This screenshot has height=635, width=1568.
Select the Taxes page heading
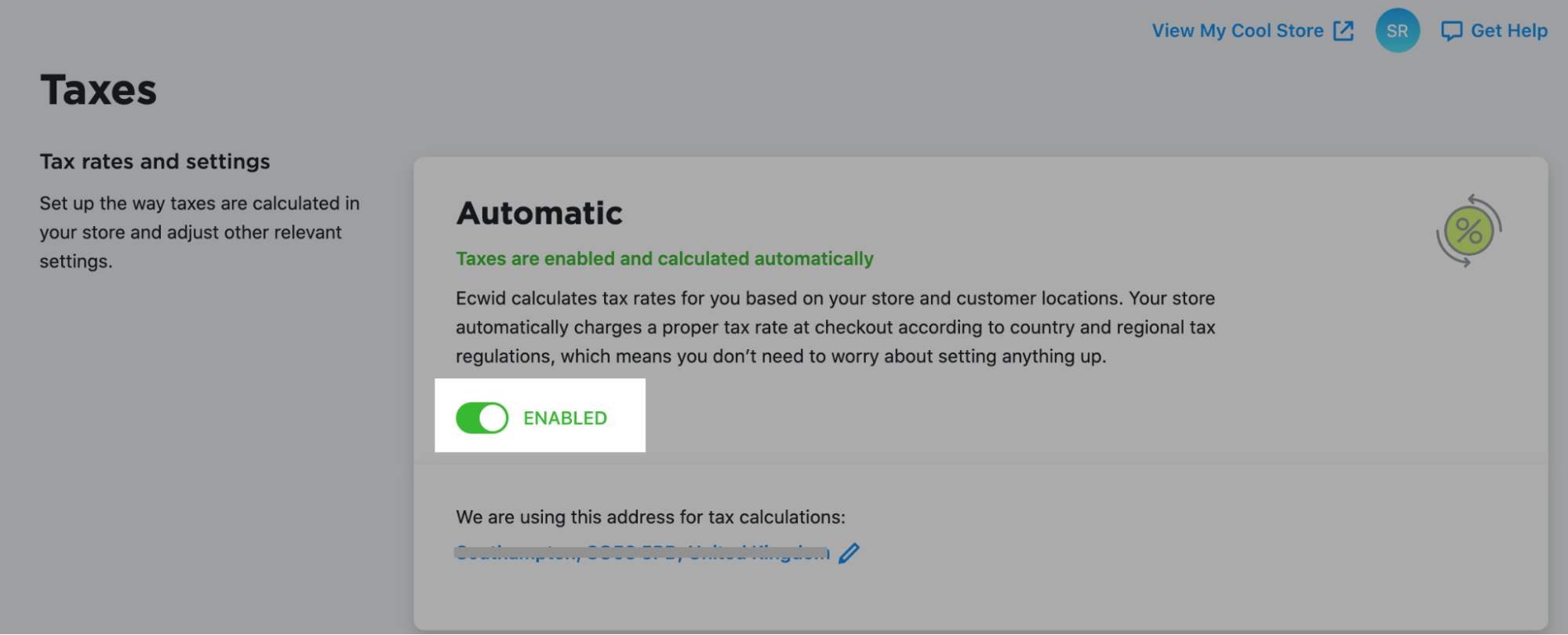[98, 89]
